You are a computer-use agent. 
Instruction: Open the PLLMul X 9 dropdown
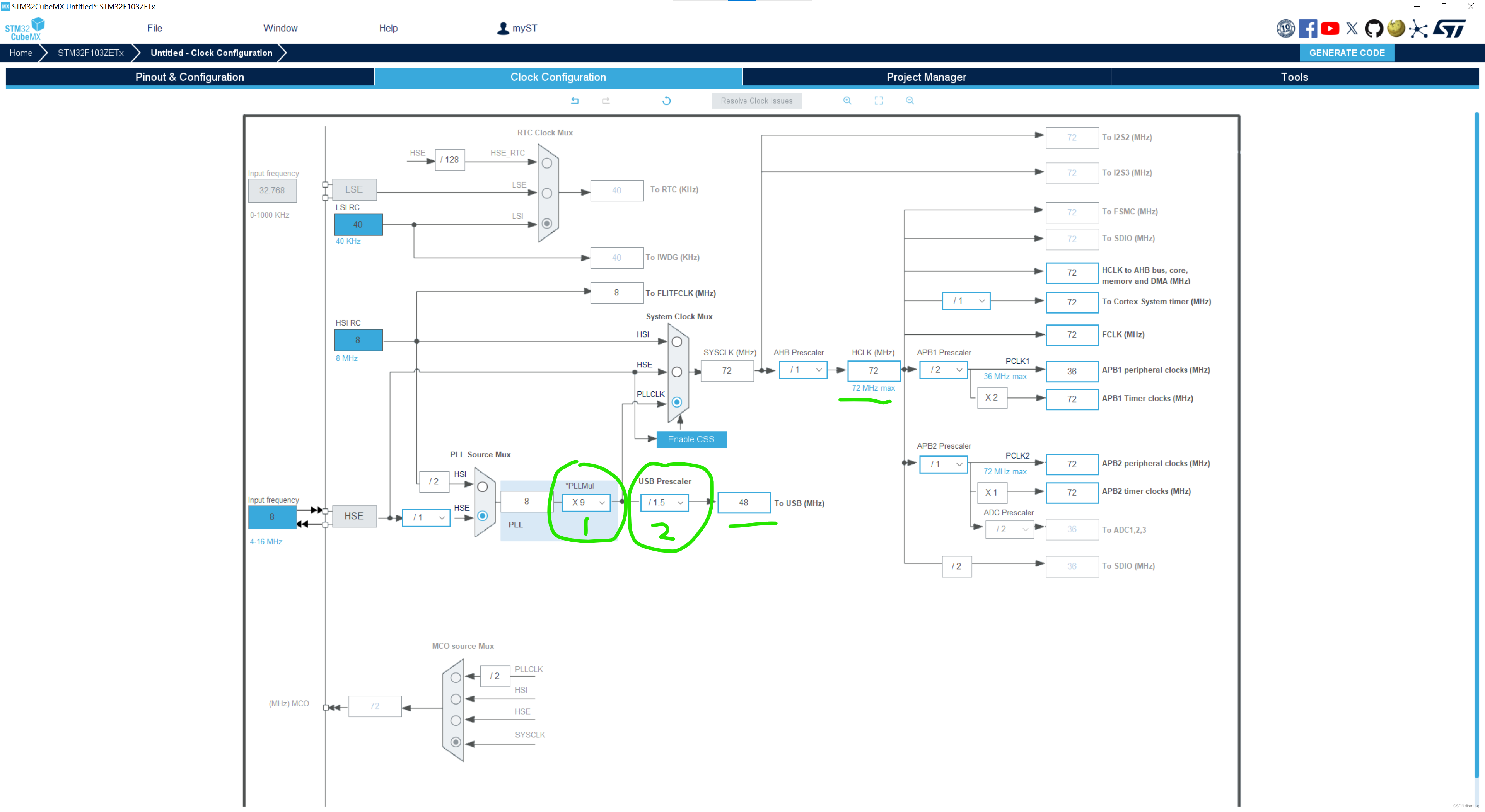click(x=586, y=503)
